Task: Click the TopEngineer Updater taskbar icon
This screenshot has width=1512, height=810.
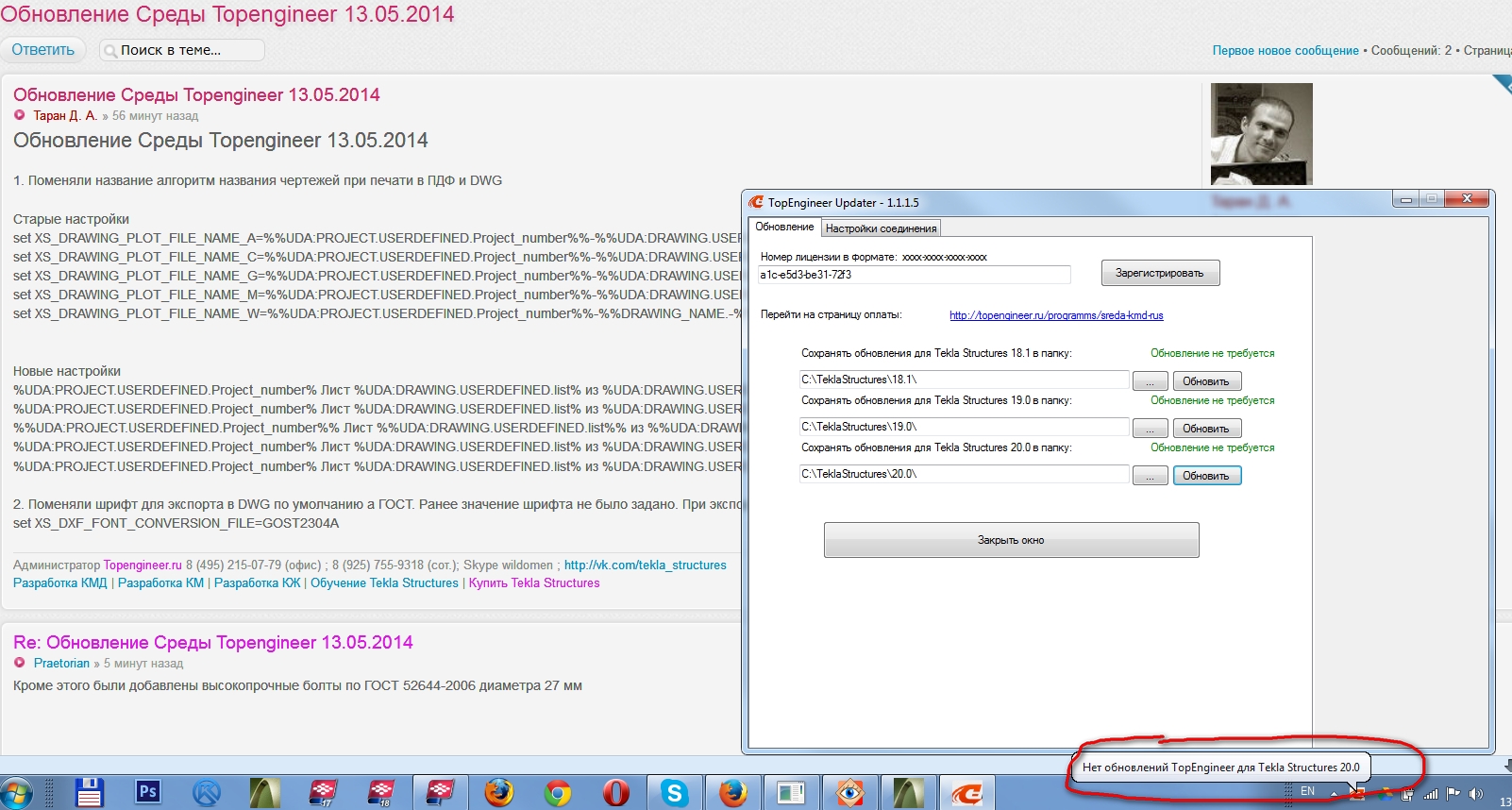Action: pos(966,793)
